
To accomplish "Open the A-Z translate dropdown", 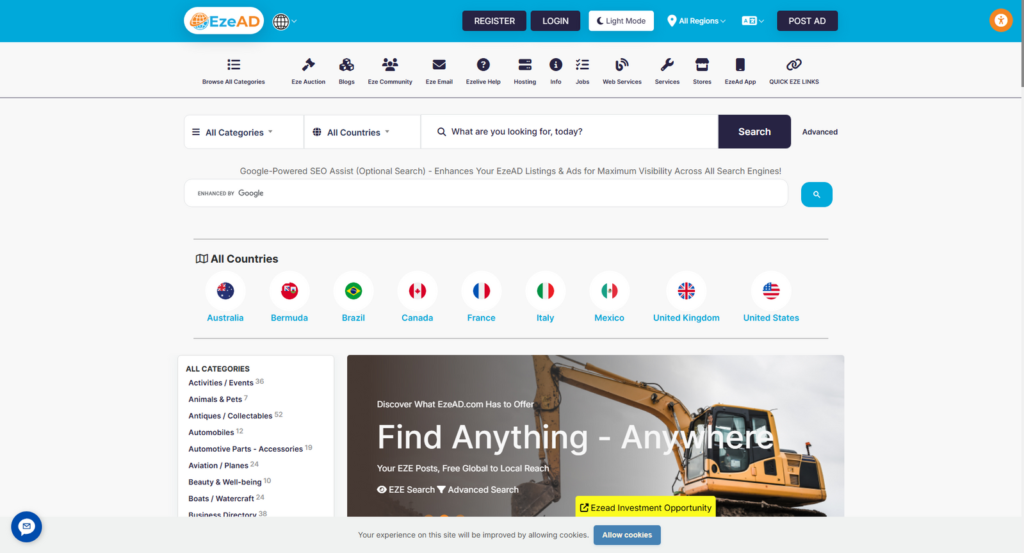I will [x=752, y=21].
